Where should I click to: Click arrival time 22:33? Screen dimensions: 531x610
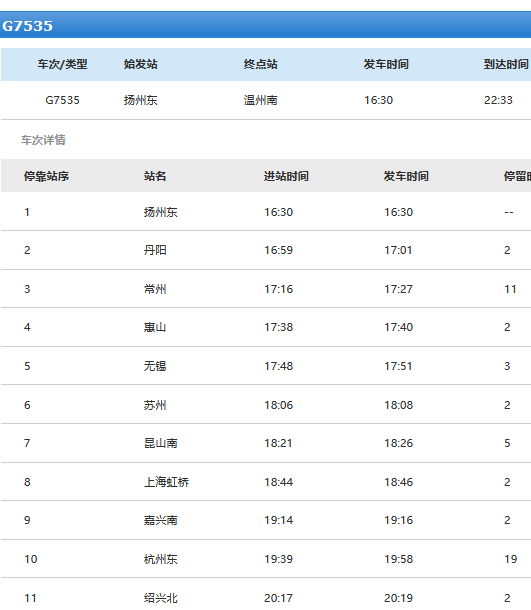(x=498, y=100)
